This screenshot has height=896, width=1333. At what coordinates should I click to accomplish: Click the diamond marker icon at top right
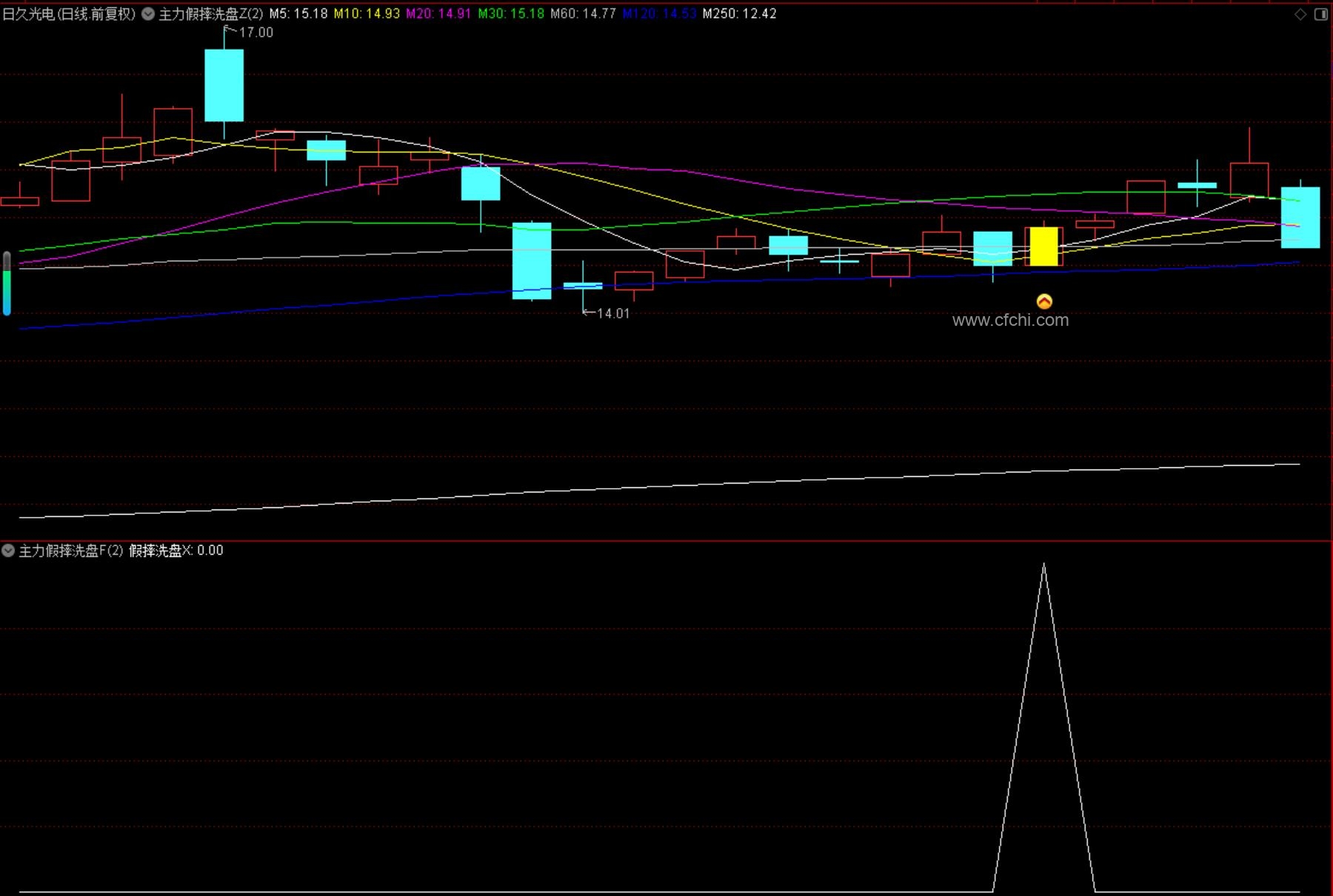1300,14
